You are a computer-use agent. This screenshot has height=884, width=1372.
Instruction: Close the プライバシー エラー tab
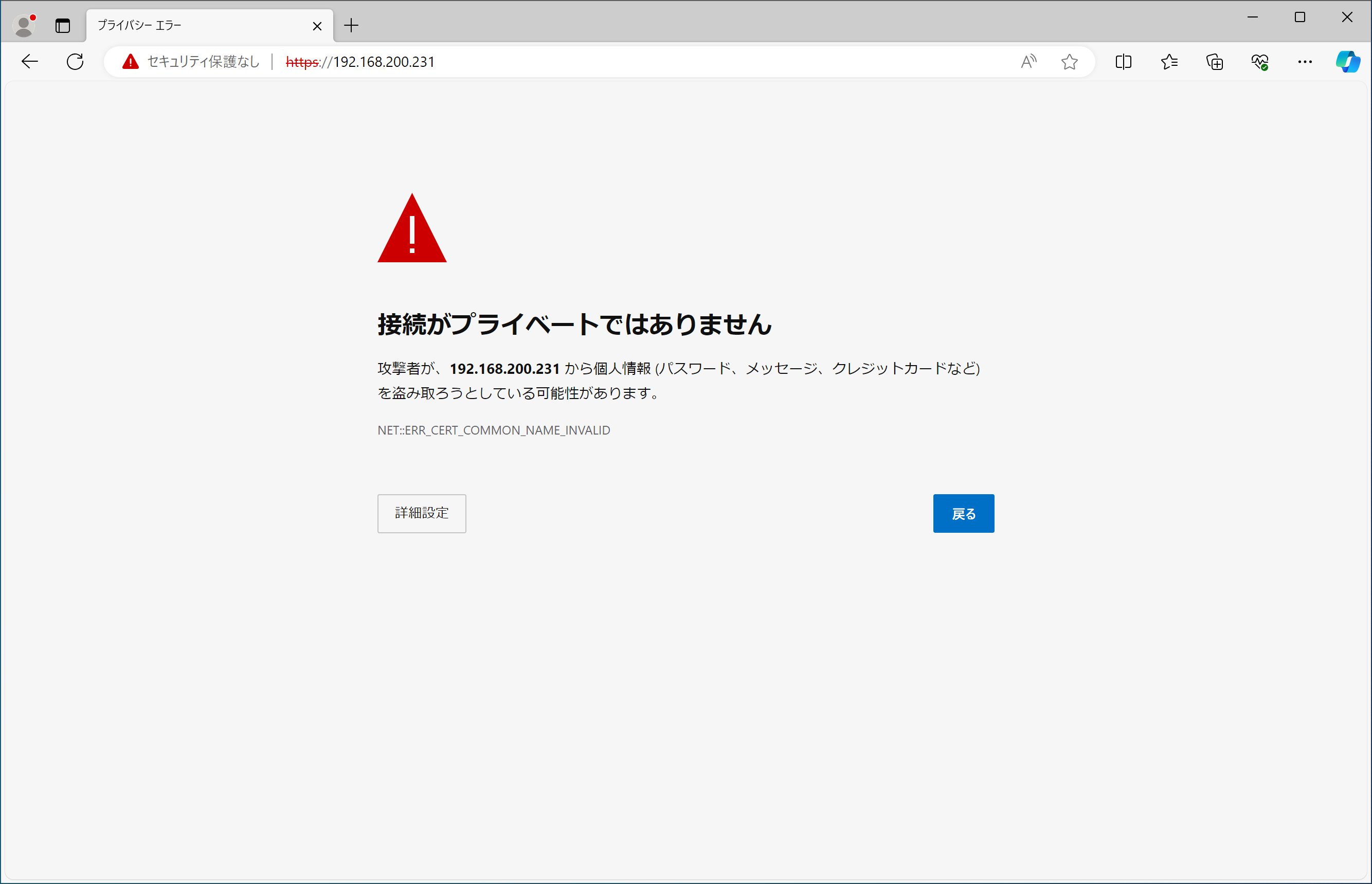pyautogui.click(x=317, y=25)
